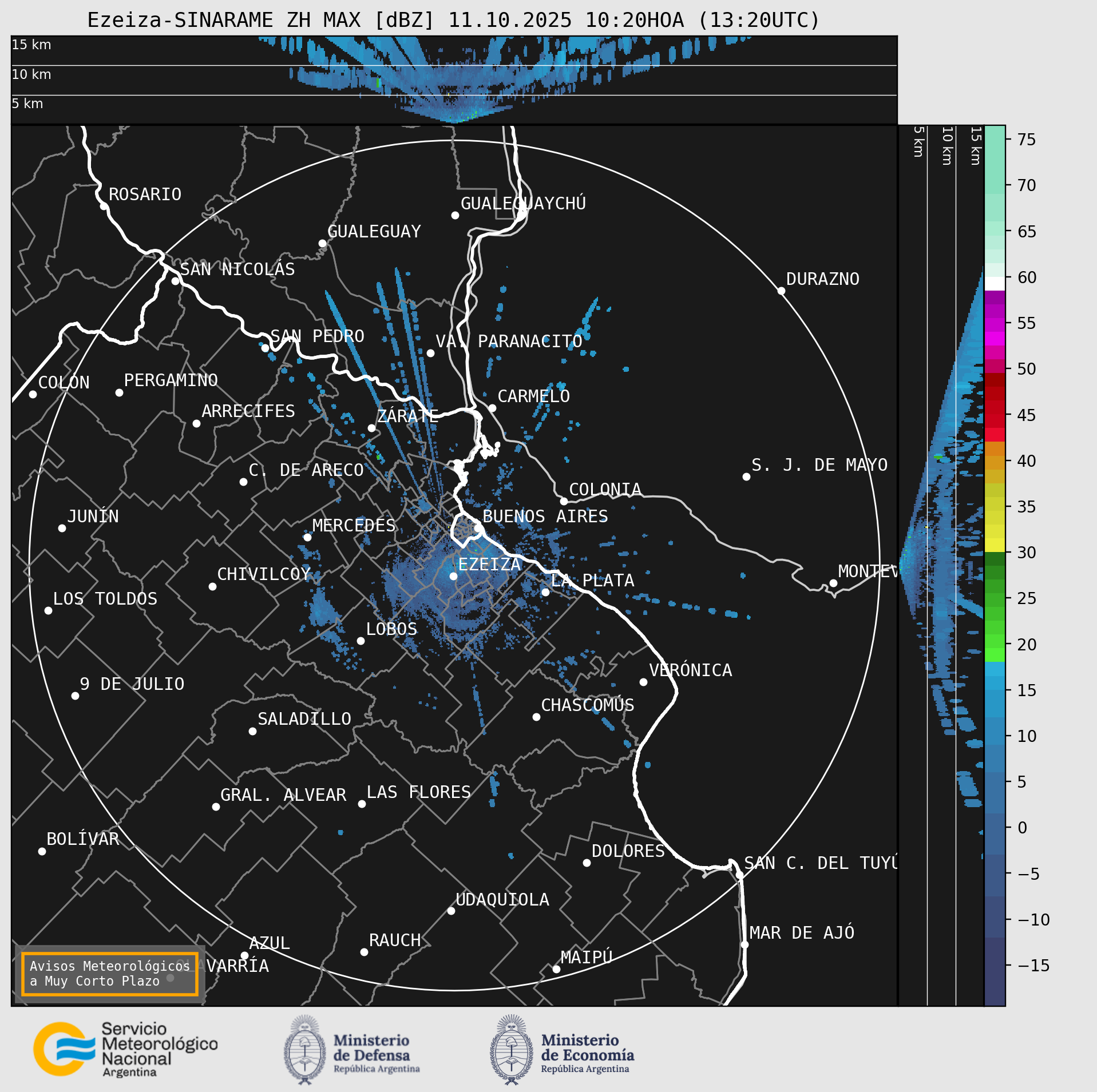This screenshot has height=1092, width=1097.
Task: Click the 75 tick on dBZ scale
Action: [1027, 140]
